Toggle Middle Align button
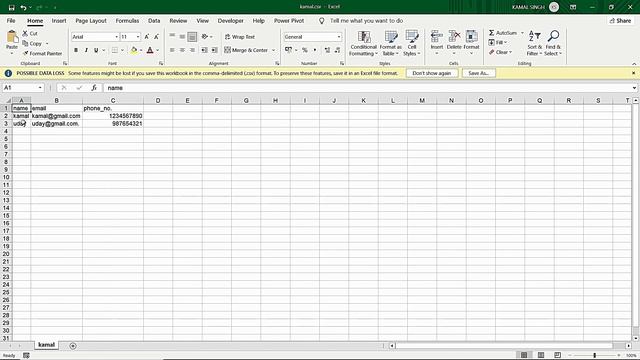 point(182,37)
